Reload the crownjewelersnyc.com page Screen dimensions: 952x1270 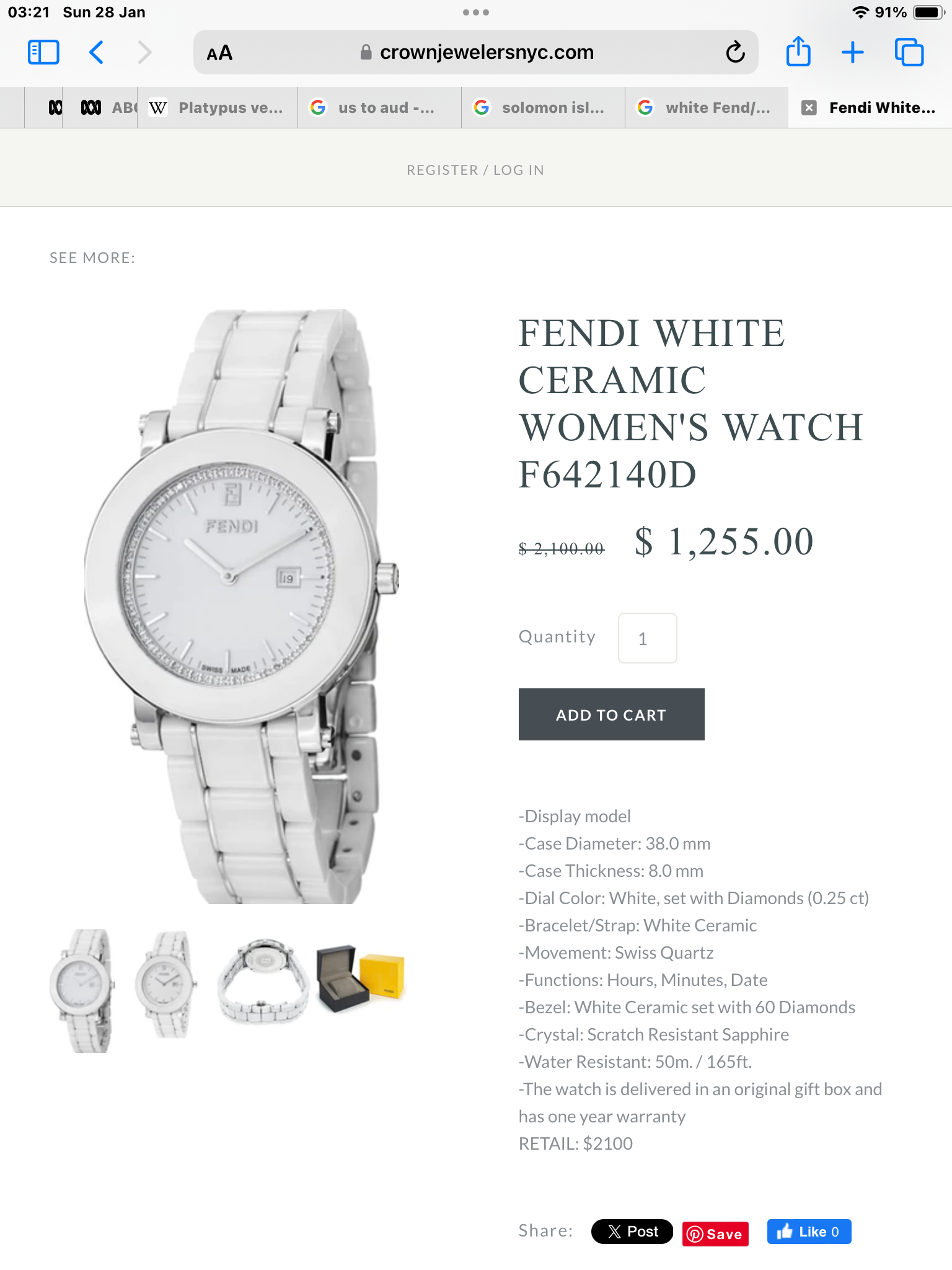pyautogui.click(x=735, y=52)
